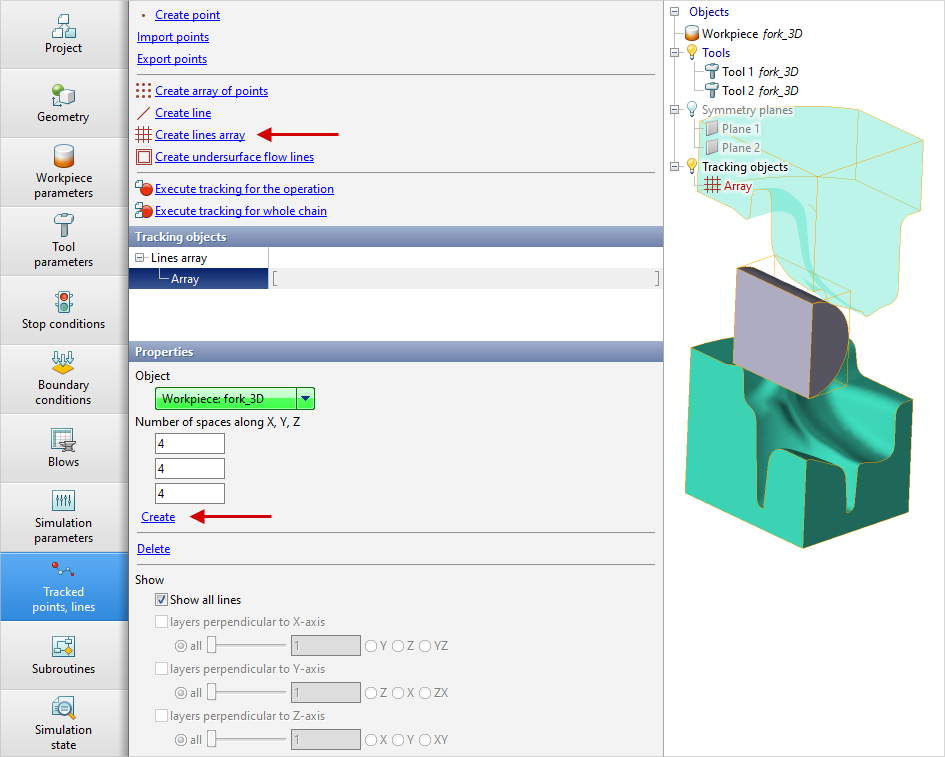Select the Array item under Tracking objects
Viewport: 945px width, 757px height.
[737, 186]
